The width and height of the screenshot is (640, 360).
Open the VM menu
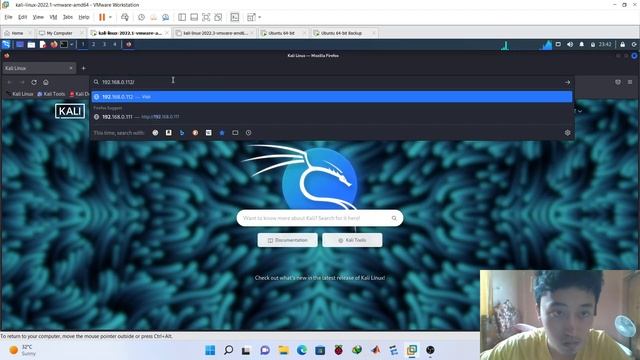pos(53,17)
